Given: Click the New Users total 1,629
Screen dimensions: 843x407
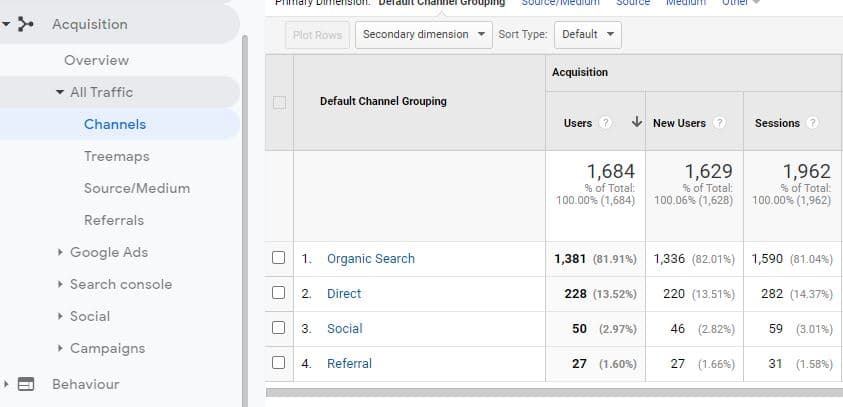Looking at the screenshot, I should pos(708,172).
